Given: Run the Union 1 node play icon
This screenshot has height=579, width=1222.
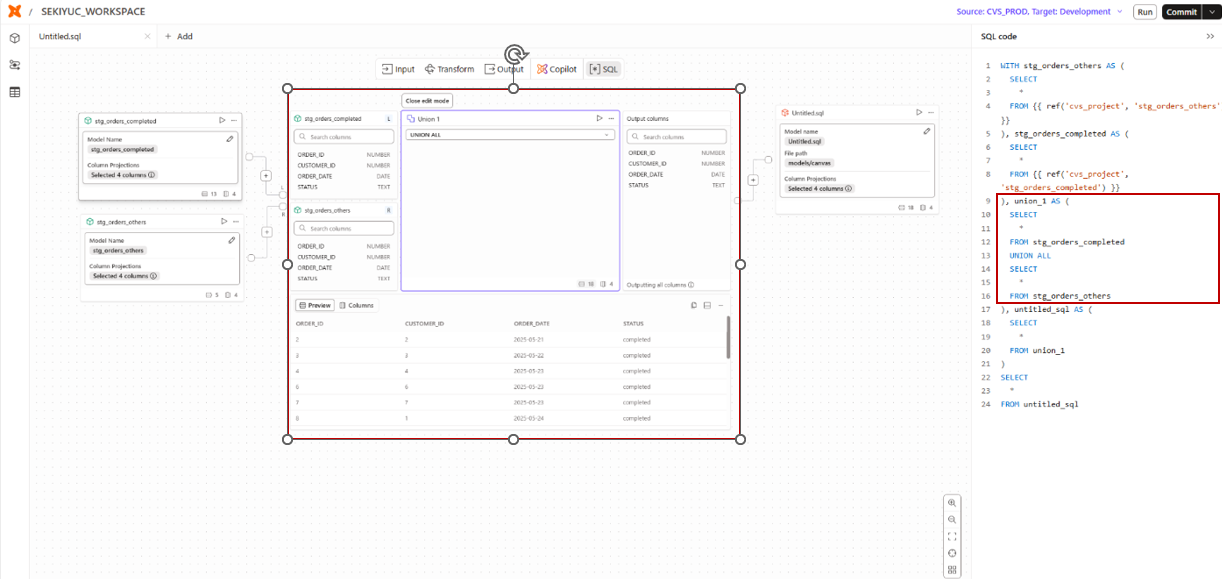Looking at the screenshot, I should coord(598,118).
